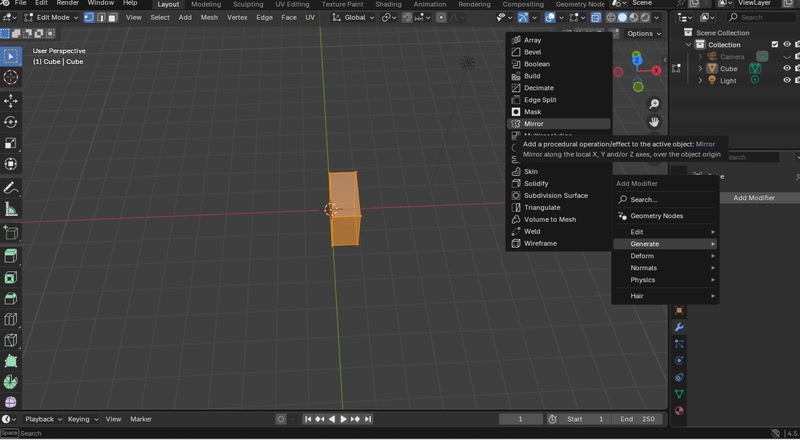Click the zoom magnifier viewport gizmo

point(654,104)
